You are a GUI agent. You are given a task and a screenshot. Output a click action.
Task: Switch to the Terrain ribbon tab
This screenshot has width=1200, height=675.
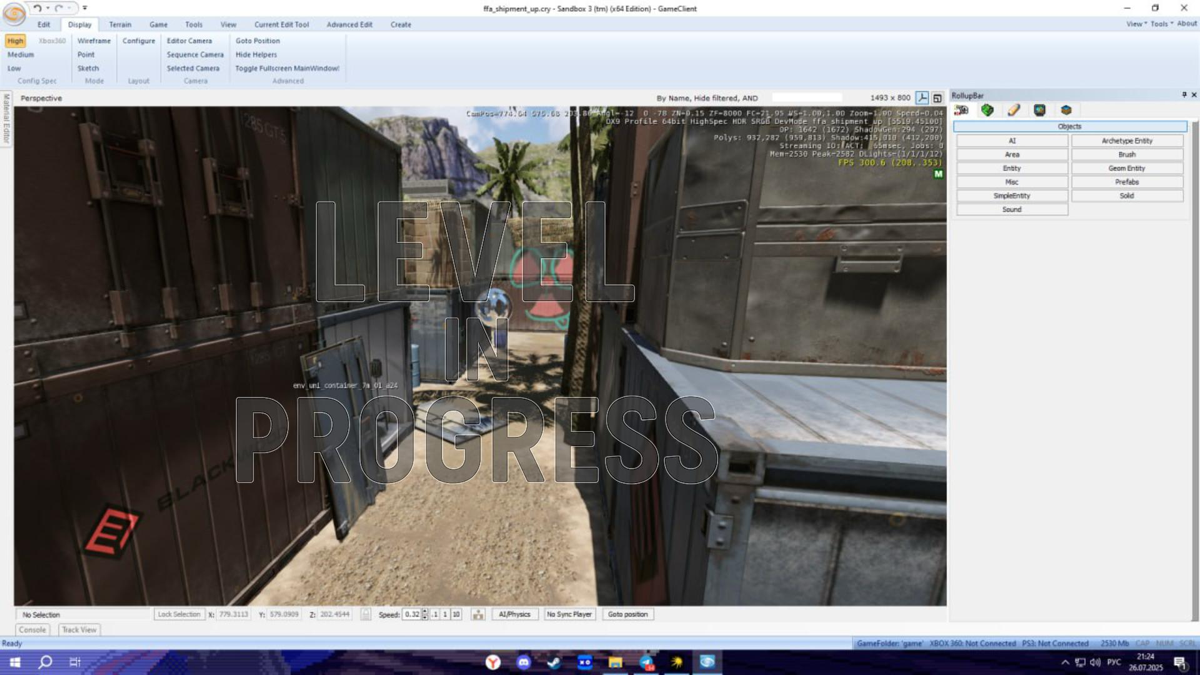[120, 24]
